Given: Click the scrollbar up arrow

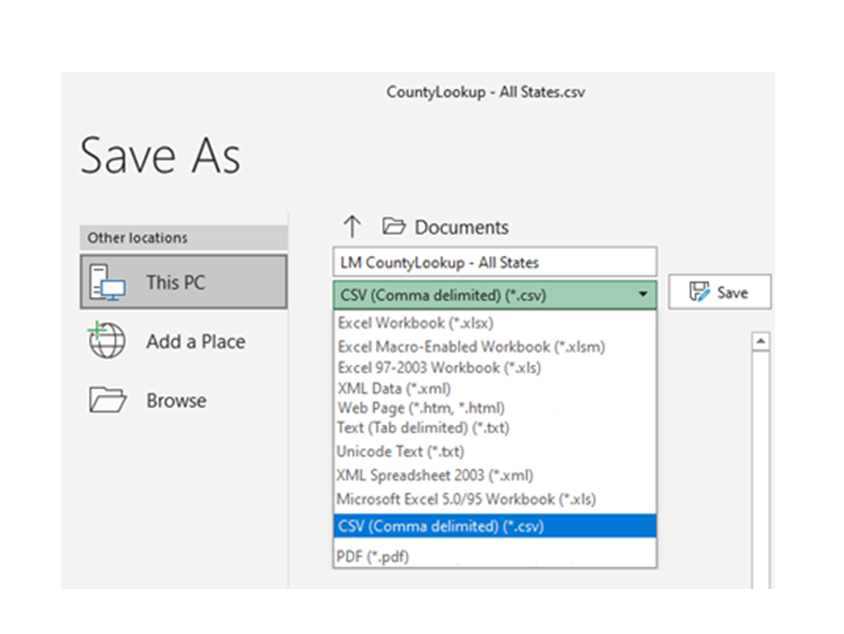Looking at the screenshot, I should (761, 341).
